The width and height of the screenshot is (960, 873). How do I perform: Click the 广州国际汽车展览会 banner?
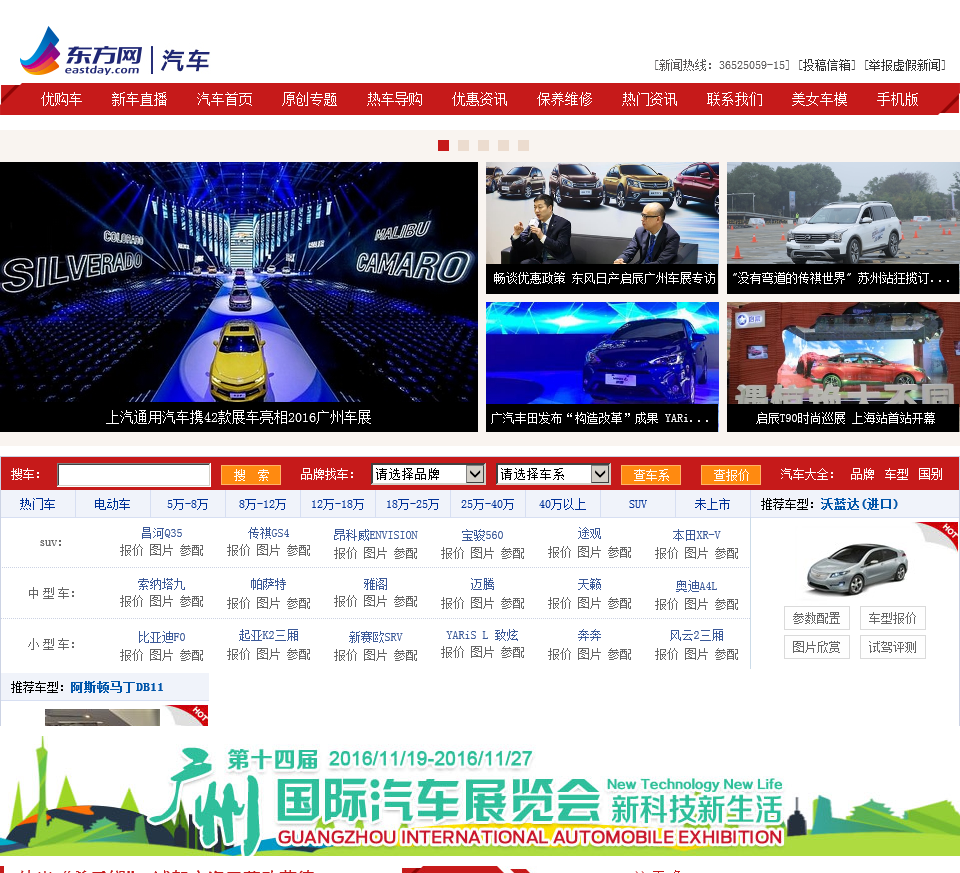coord(480,796)
